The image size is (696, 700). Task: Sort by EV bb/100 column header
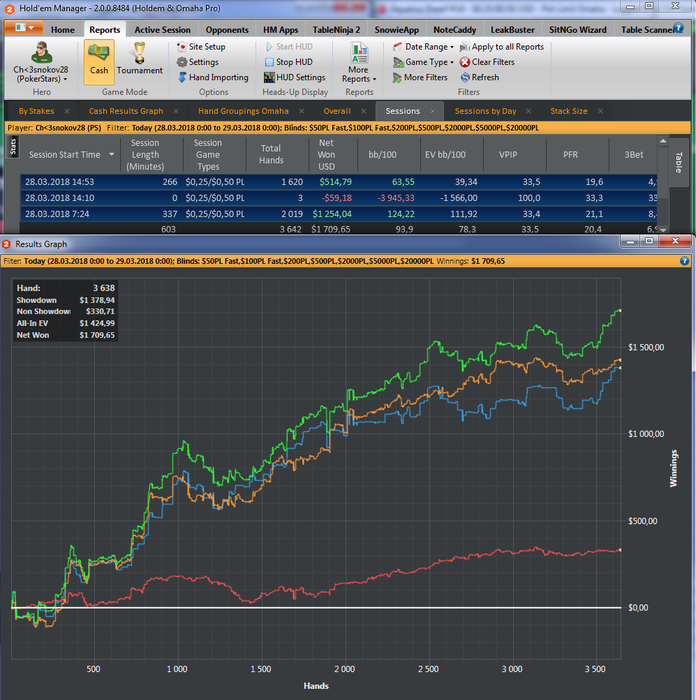(445, 154)
